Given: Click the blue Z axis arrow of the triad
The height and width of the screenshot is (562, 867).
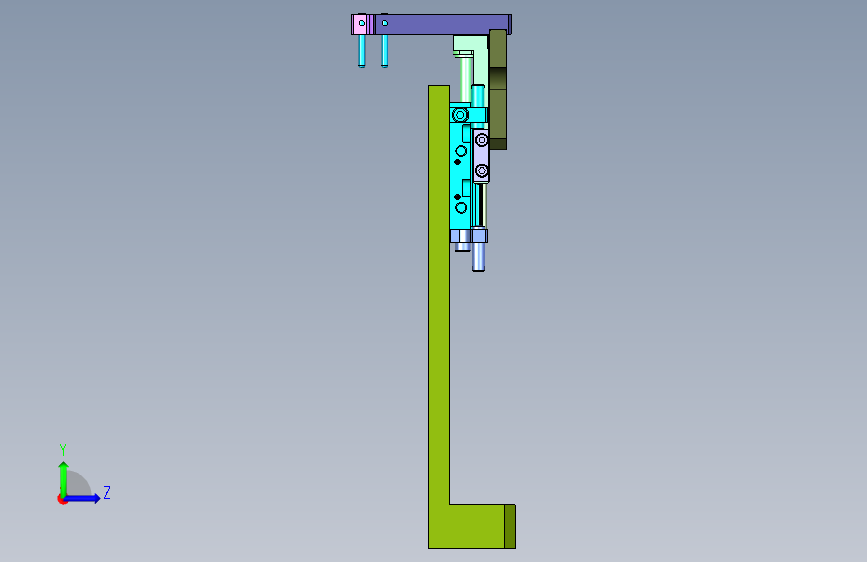Looking at the screenshot, I should [x=83, y=498].
